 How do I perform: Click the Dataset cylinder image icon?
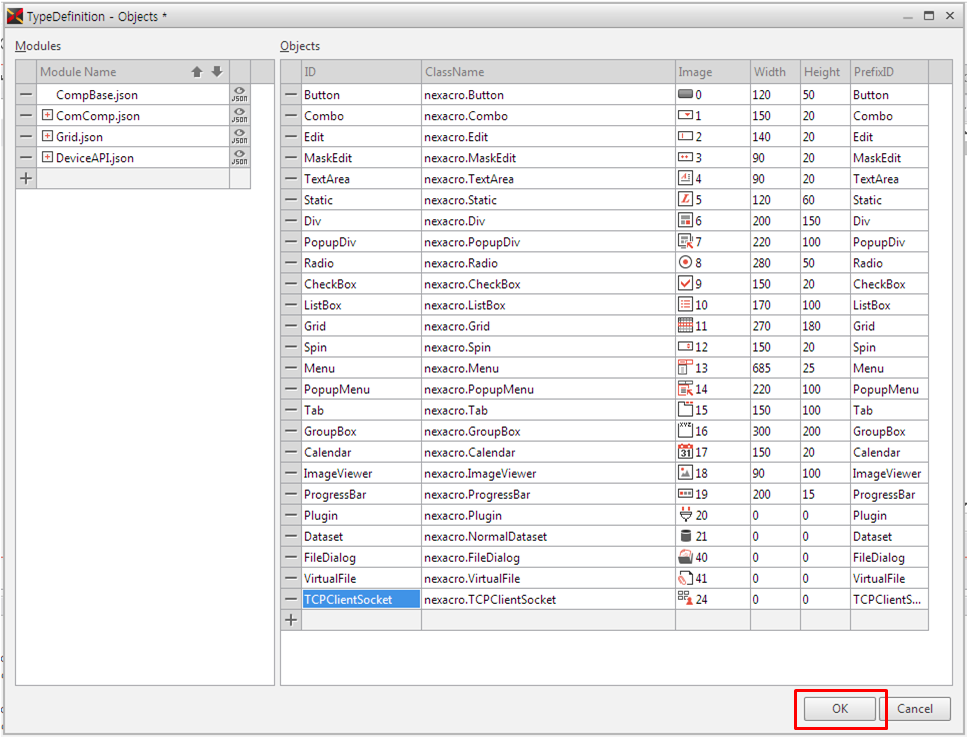pos(685,536)
